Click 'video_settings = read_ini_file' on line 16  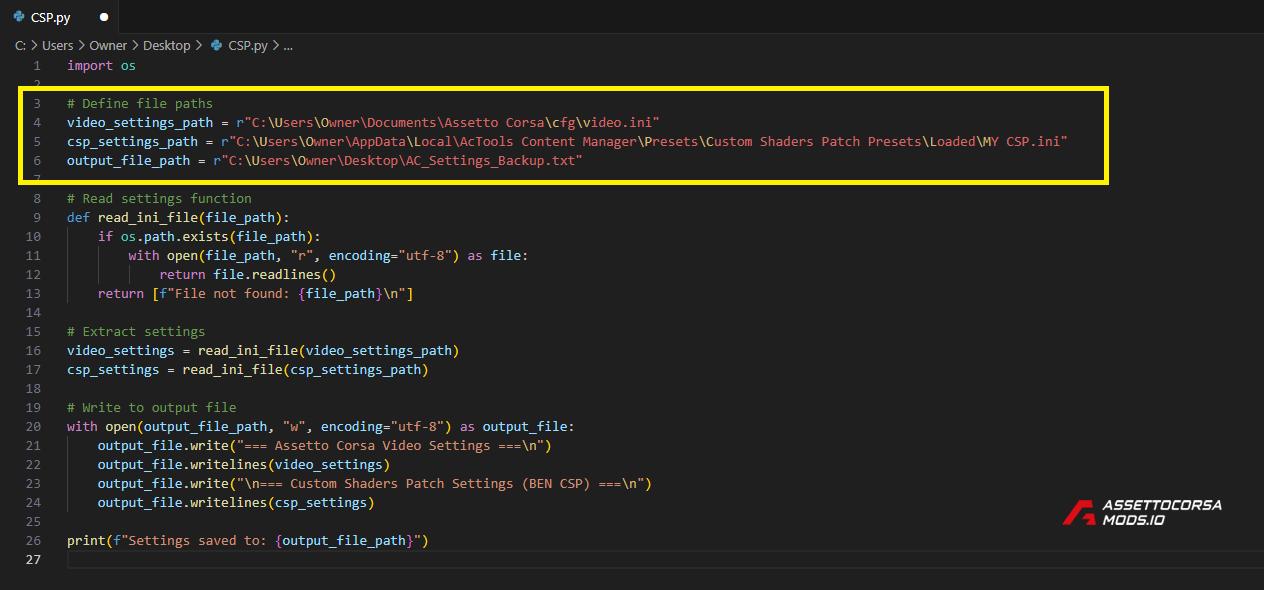[263, 350]
